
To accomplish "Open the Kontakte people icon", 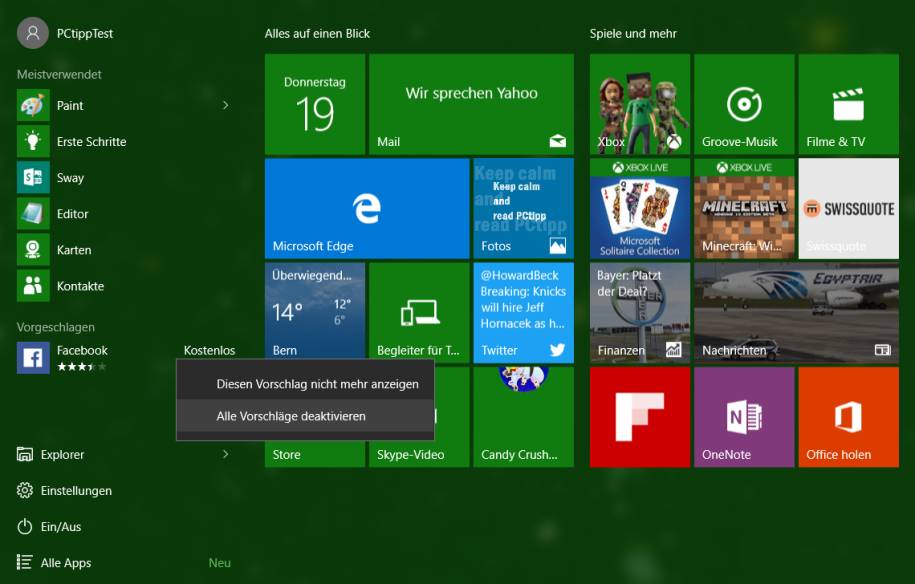I will [x=33, y=286].
